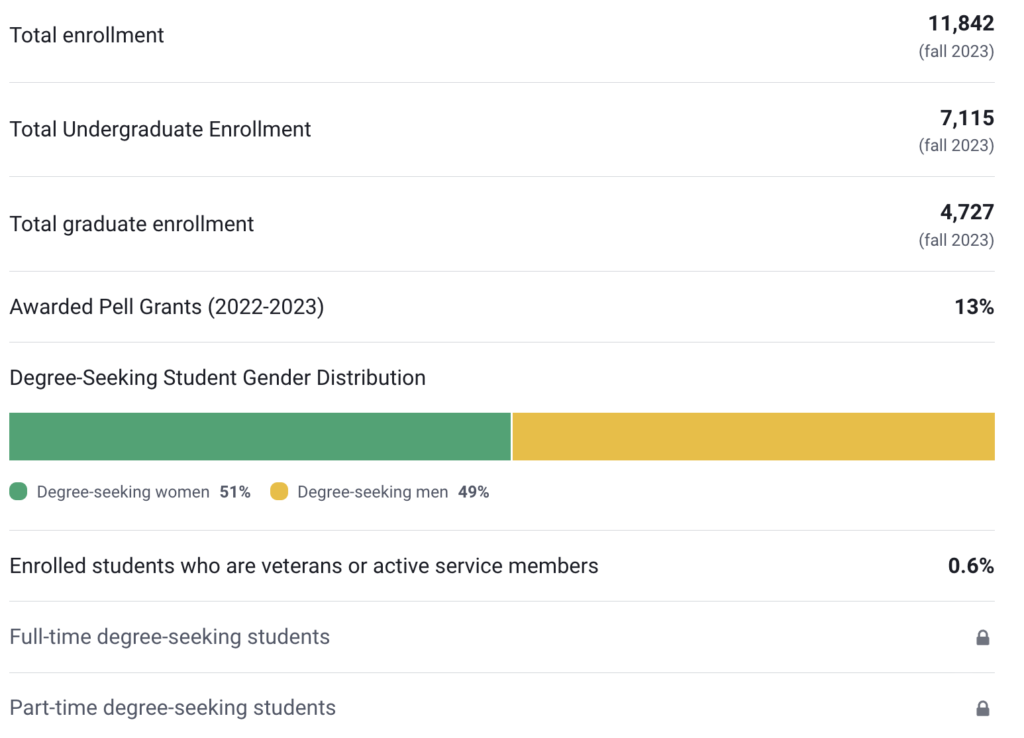The height and width of the screenshot is (738, 1024).
Task: Expand the locked Part-time degree-seeking students row
Action: coord(500,707)
